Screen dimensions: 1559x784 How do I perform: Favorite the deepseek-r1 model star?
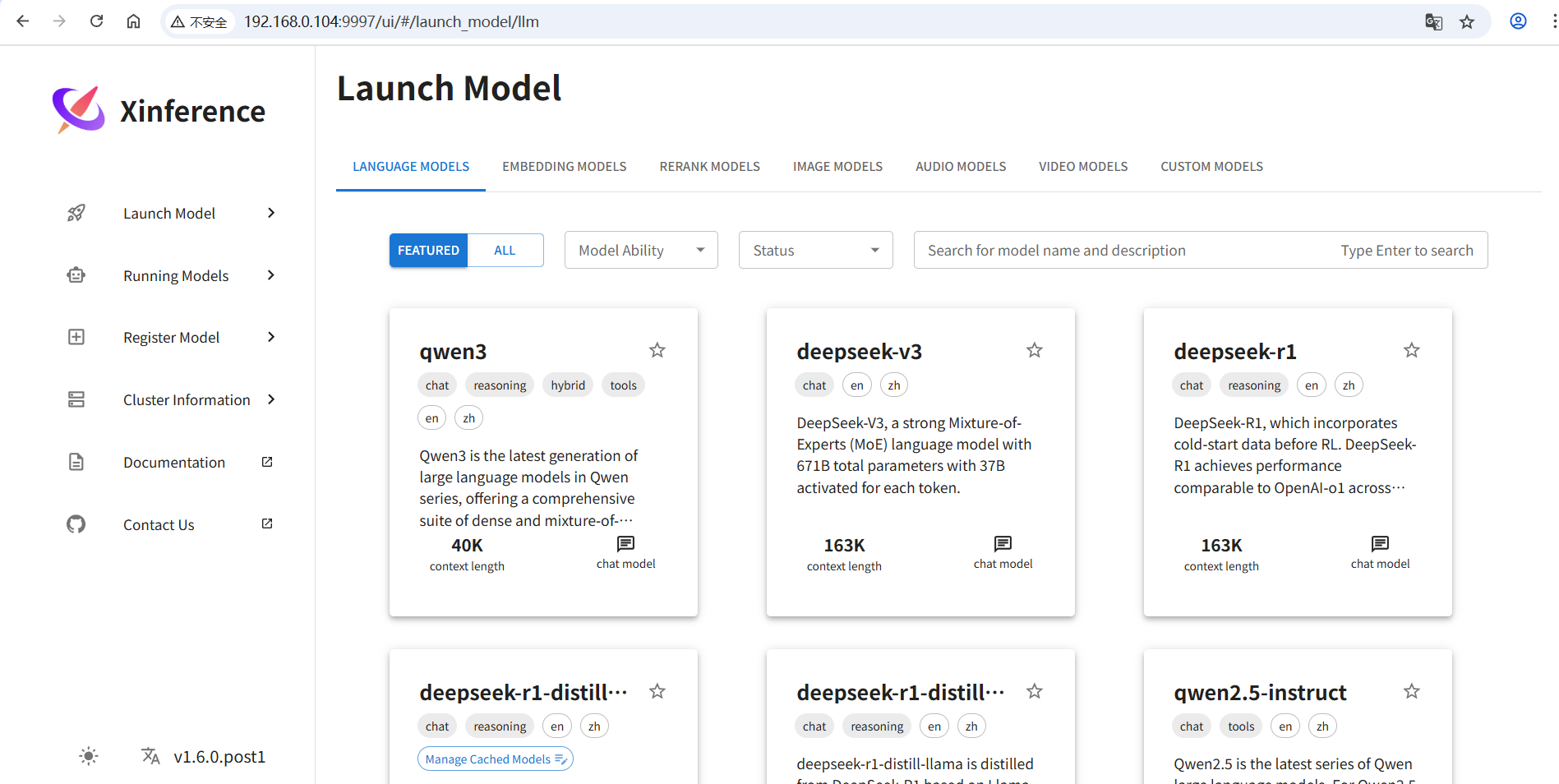point(1412,350)
